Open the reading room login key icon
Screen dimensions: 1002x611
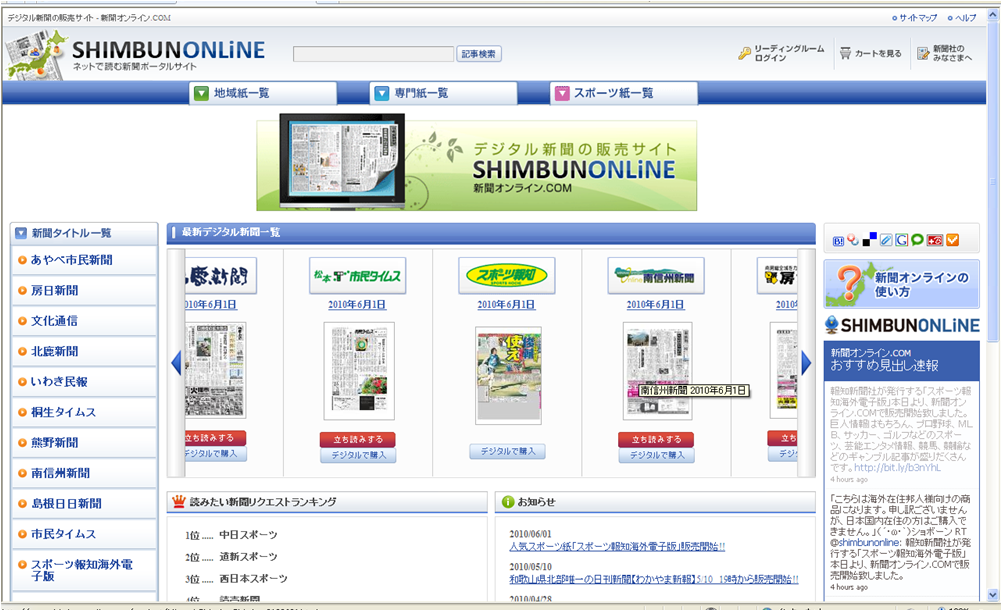(744, 54)
